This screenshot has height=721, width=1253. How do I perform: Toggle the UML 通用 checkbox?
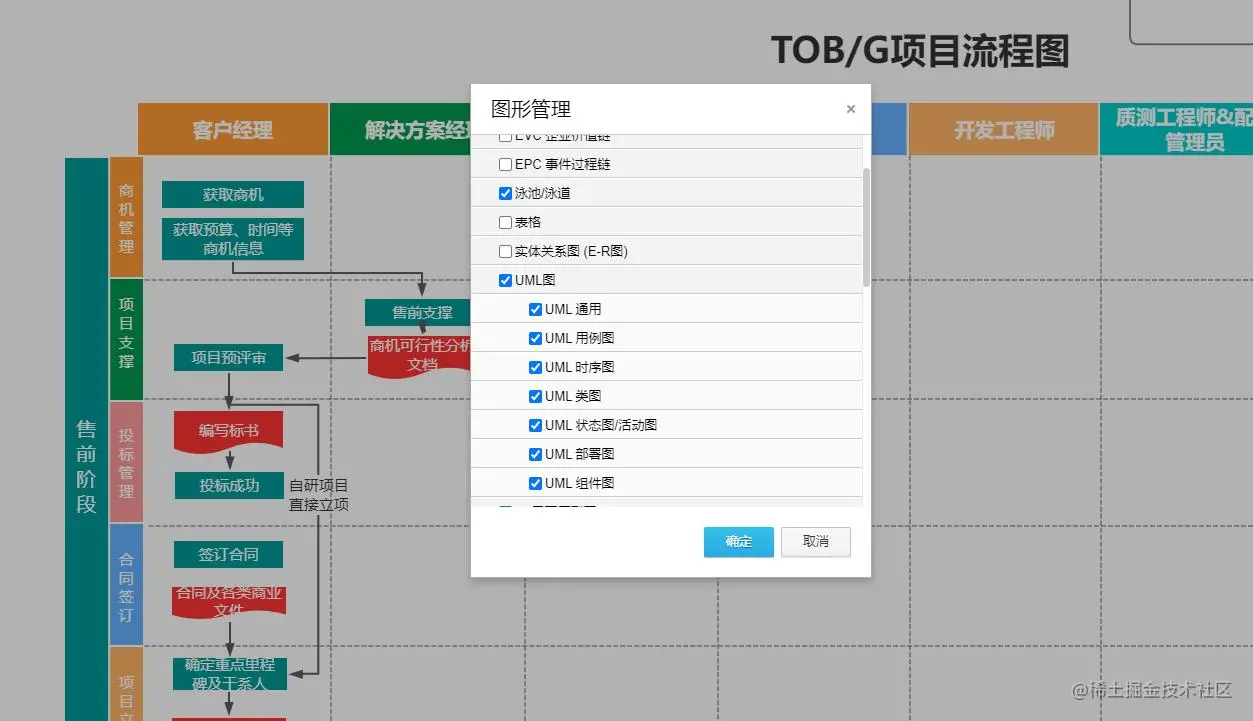click(535, 309)
